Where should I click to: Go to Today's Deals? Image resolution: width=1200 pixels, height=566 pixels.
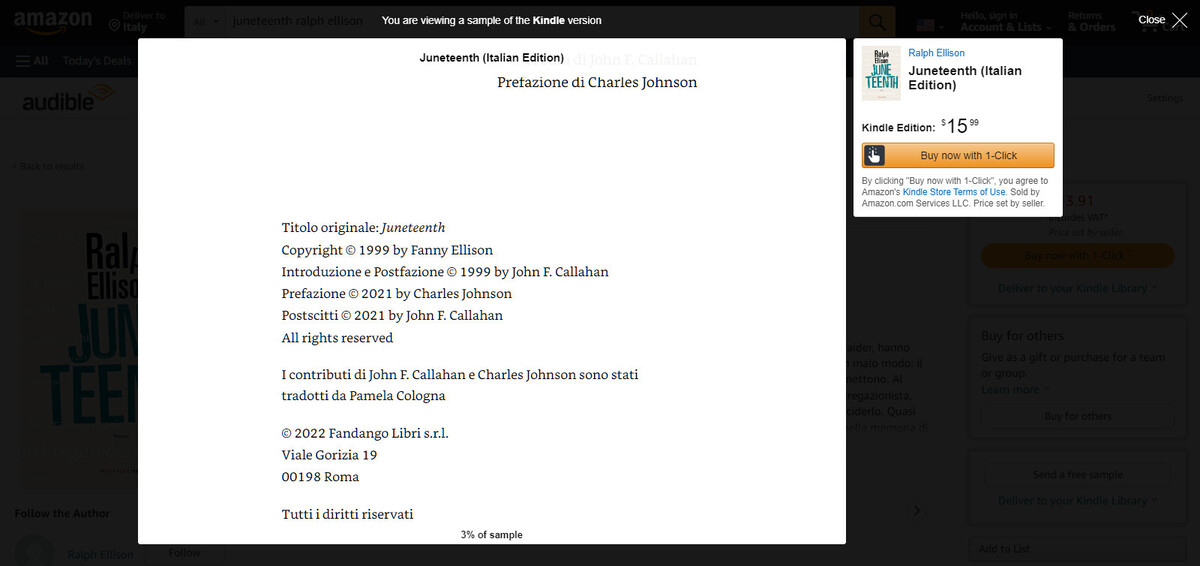(97, 61)
